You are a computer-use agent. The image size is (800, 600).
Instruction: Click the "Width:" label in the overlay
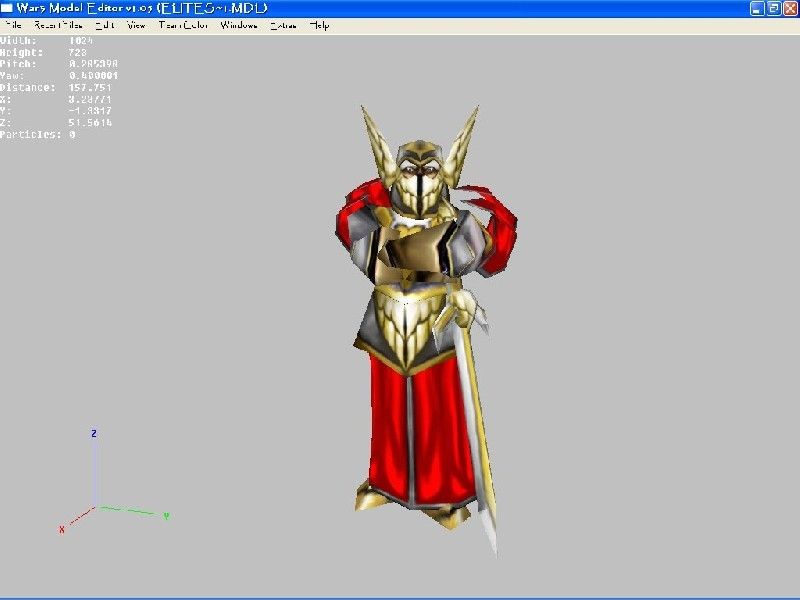click(18, 40)
